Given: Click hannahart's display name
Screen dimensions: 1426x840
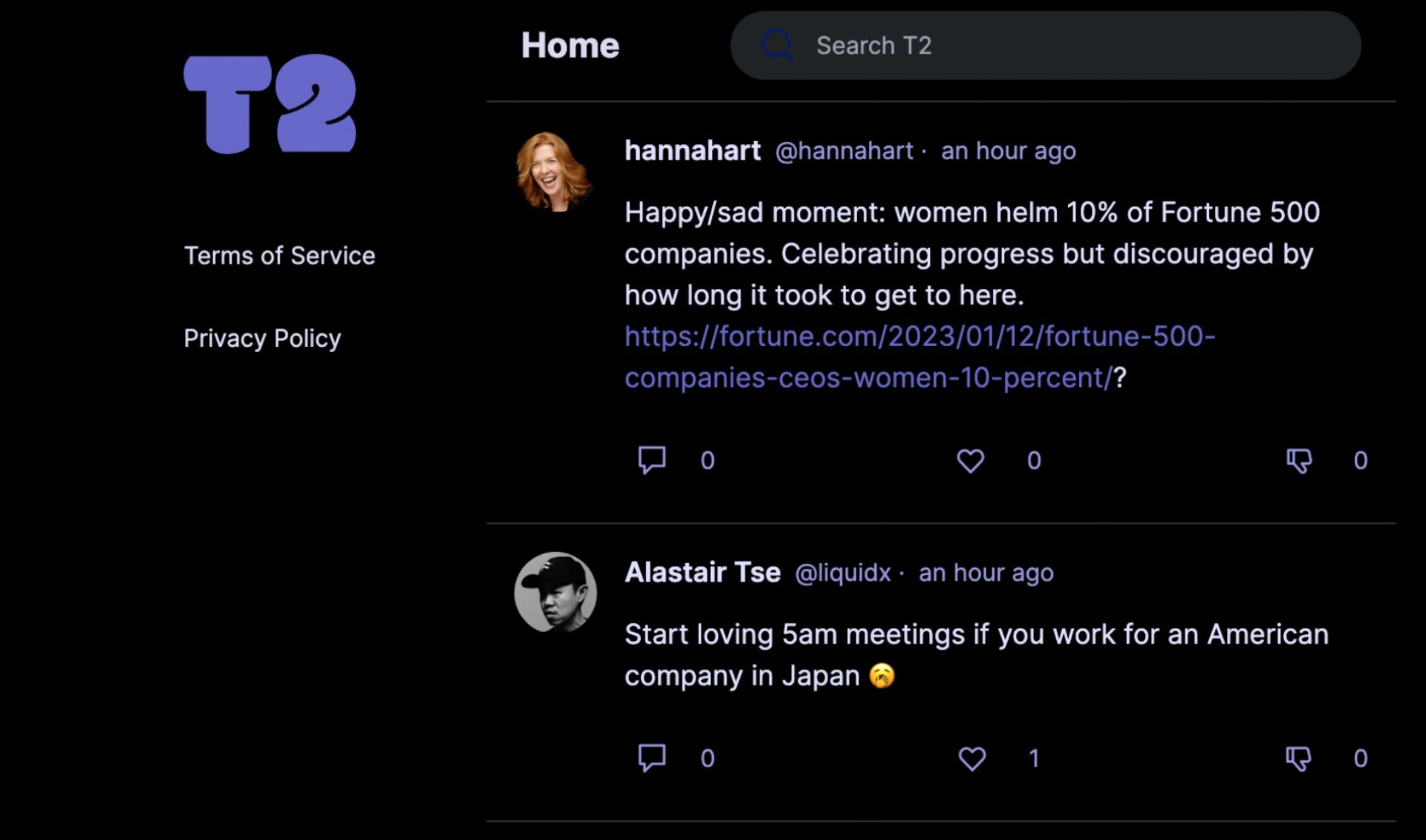Looking at the screenshot, I should (692, 151).
